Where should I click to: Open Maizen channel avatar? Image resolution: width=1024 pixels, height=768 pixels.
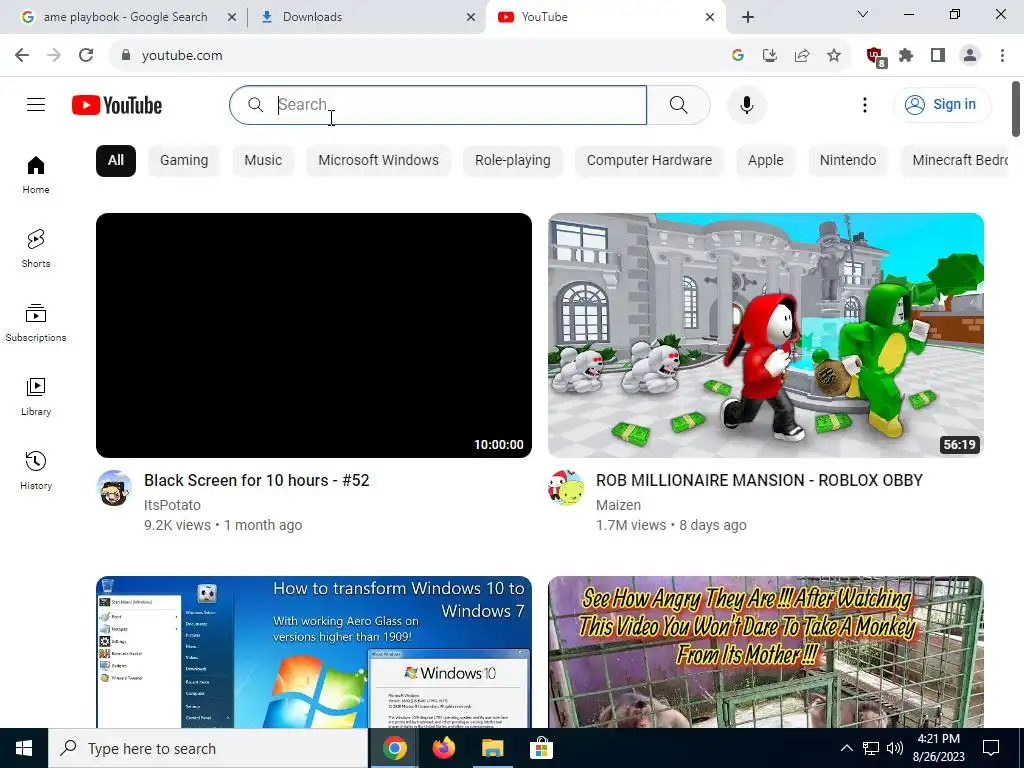point(566,488)
